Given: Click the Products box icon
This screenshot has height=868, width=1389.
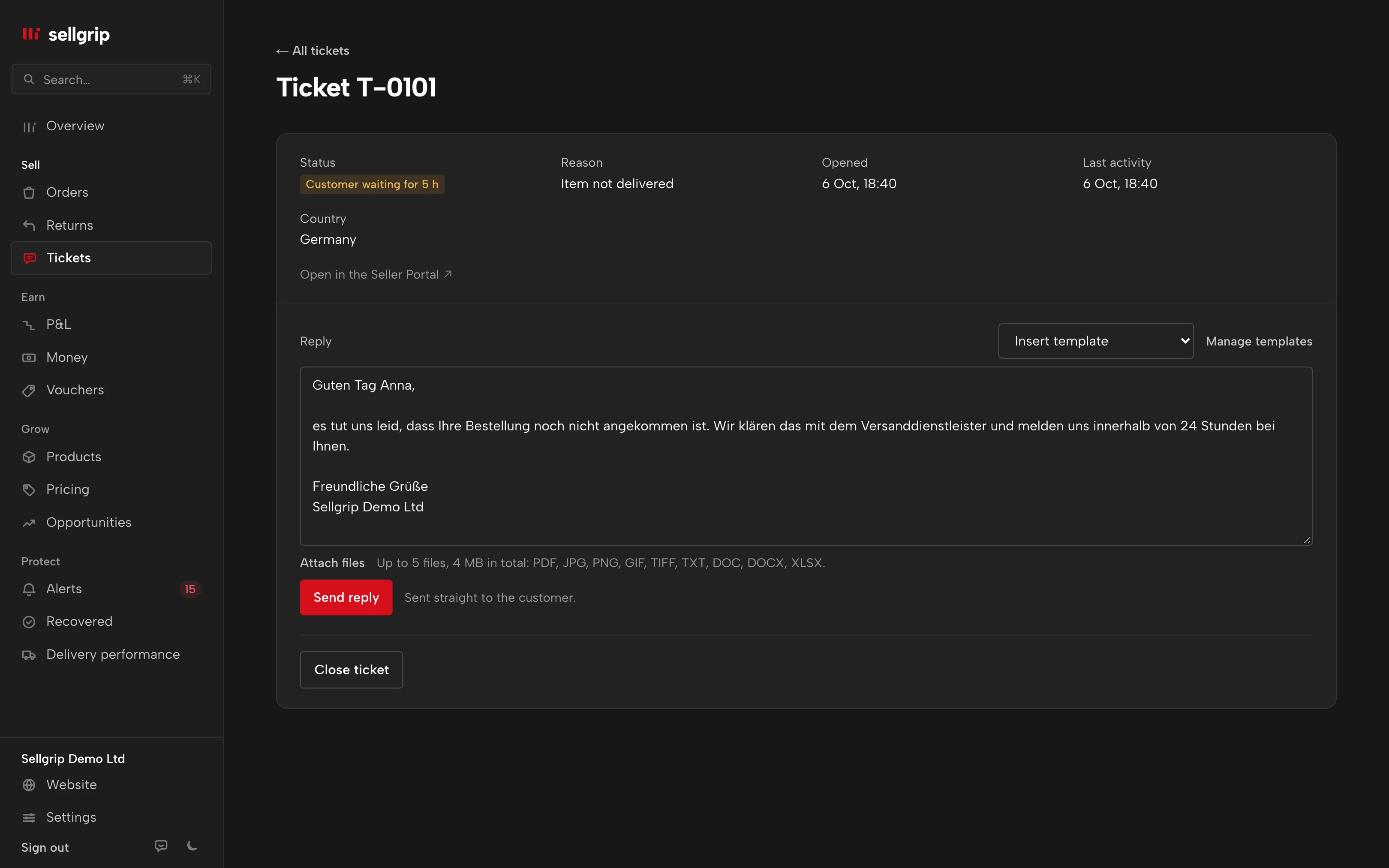Looking at the screenshot, I should tap(29, 457).
